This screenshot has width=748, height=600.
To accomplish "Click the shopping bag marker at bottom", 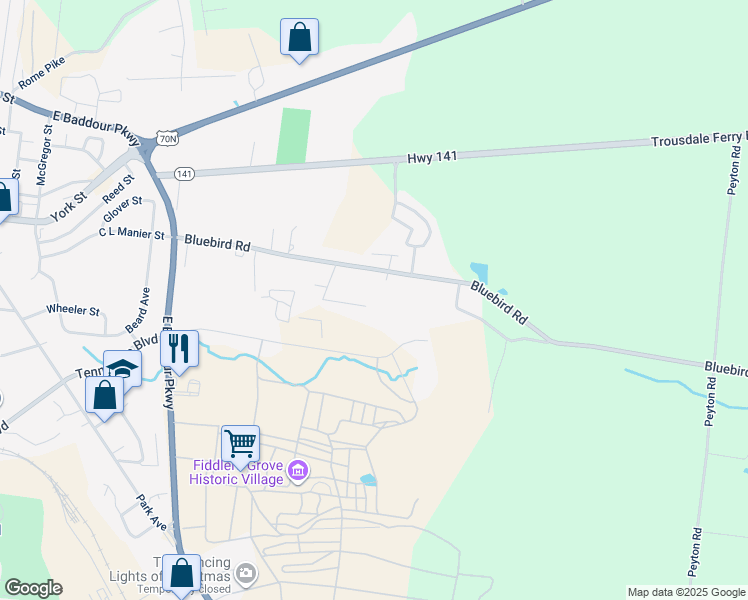I will coord(182,573).
